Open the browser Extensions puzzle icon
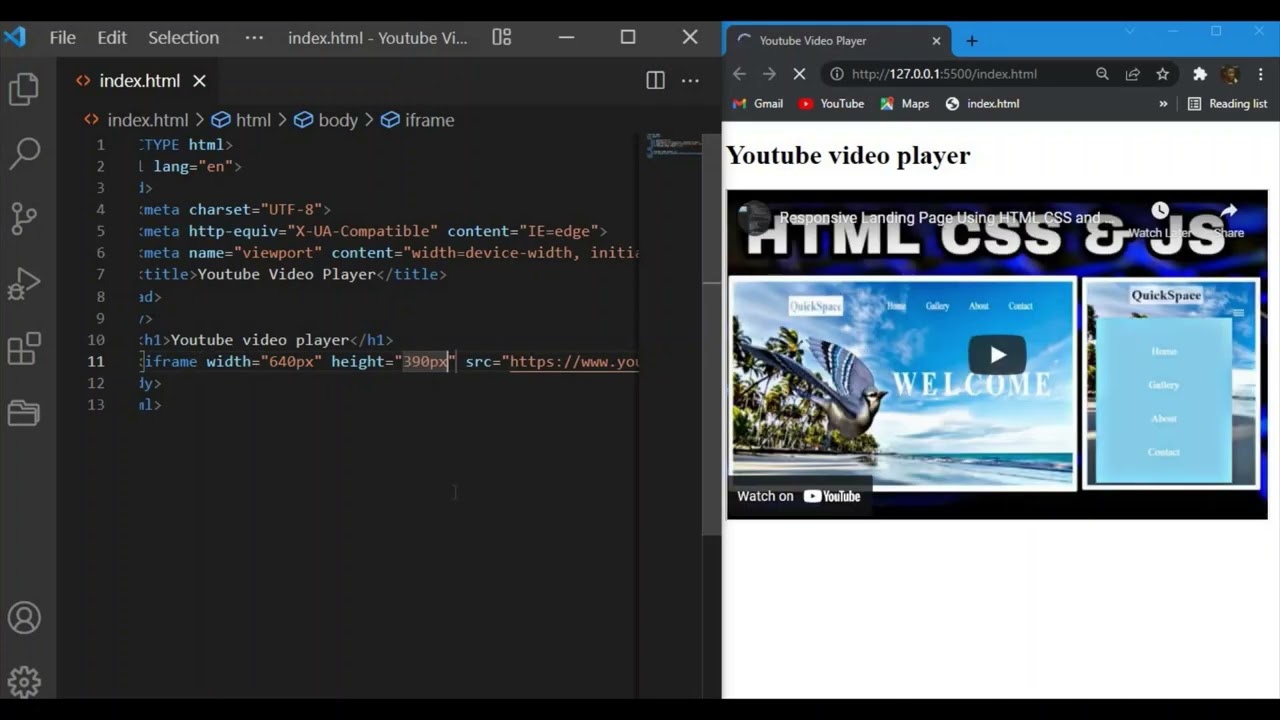 coord(1200,74)
